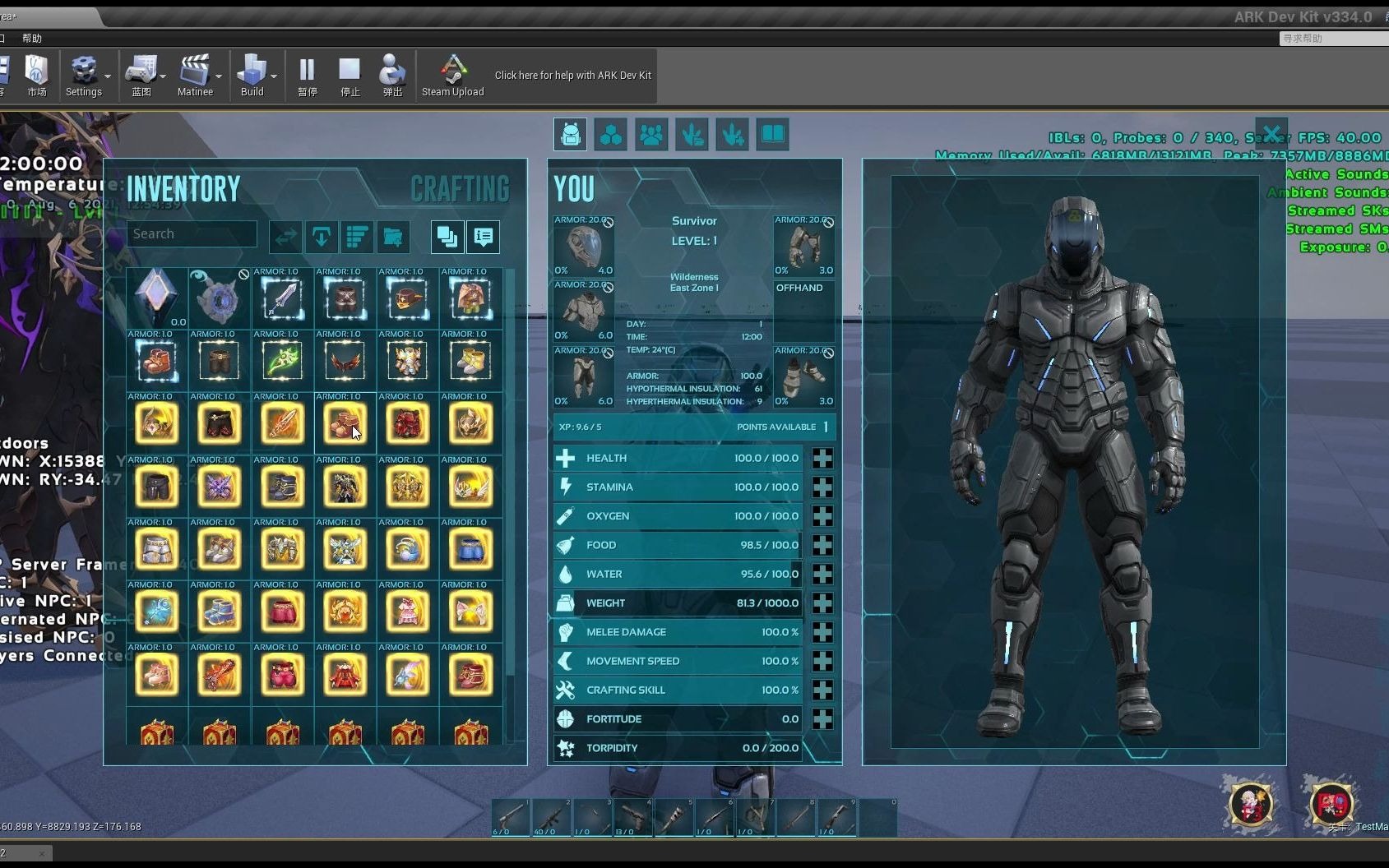The image size is (1389, 868).
Task: Add a point to OXYGEN
Action: (822, 516)
